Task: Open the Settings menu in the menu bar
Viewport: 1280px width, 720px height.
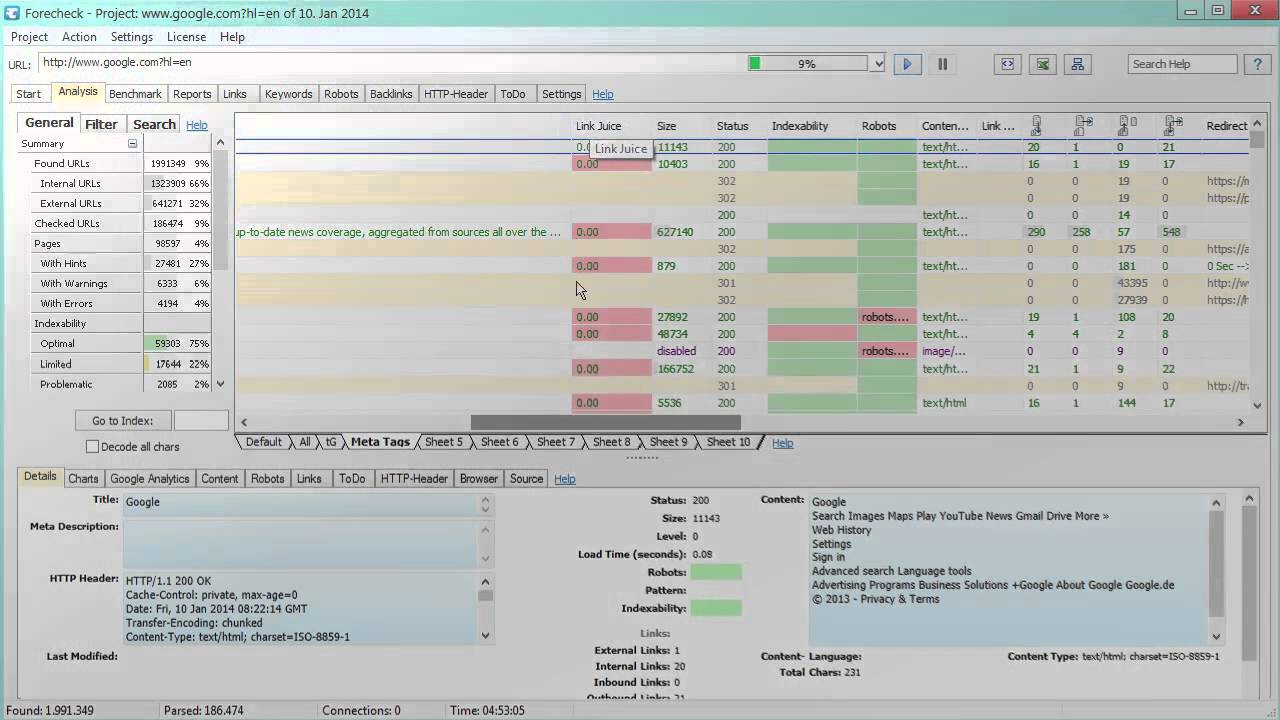Action: click(x=132, y=37)
